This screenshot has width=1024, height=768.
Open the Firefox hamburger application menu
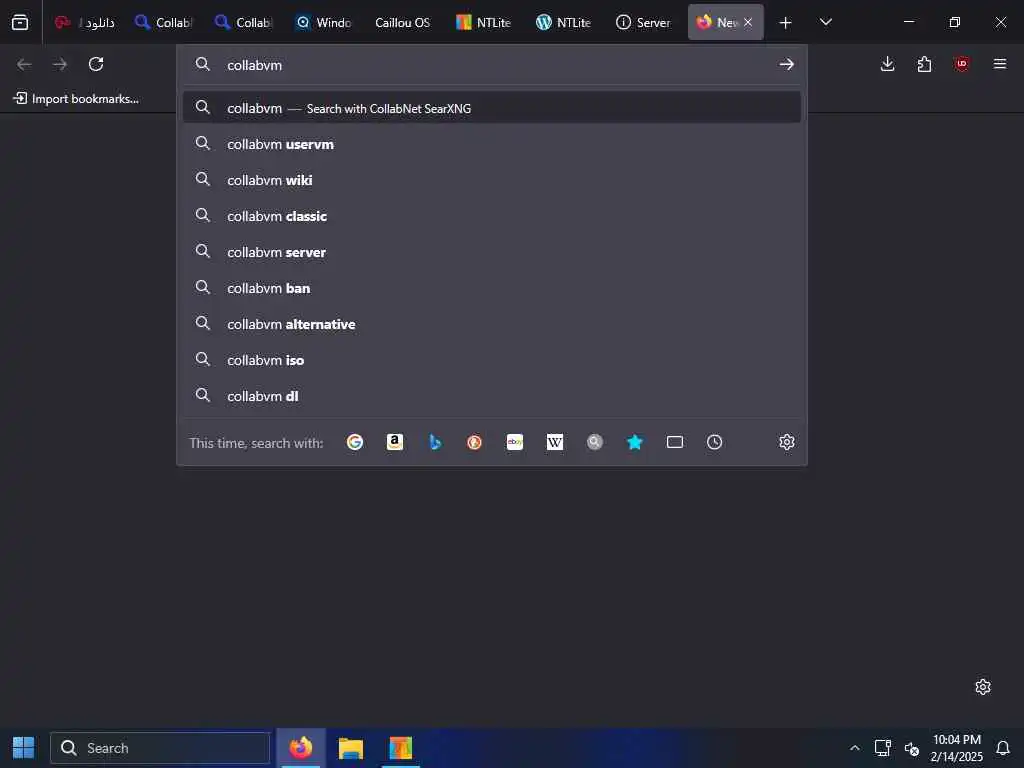(1000, 64)
